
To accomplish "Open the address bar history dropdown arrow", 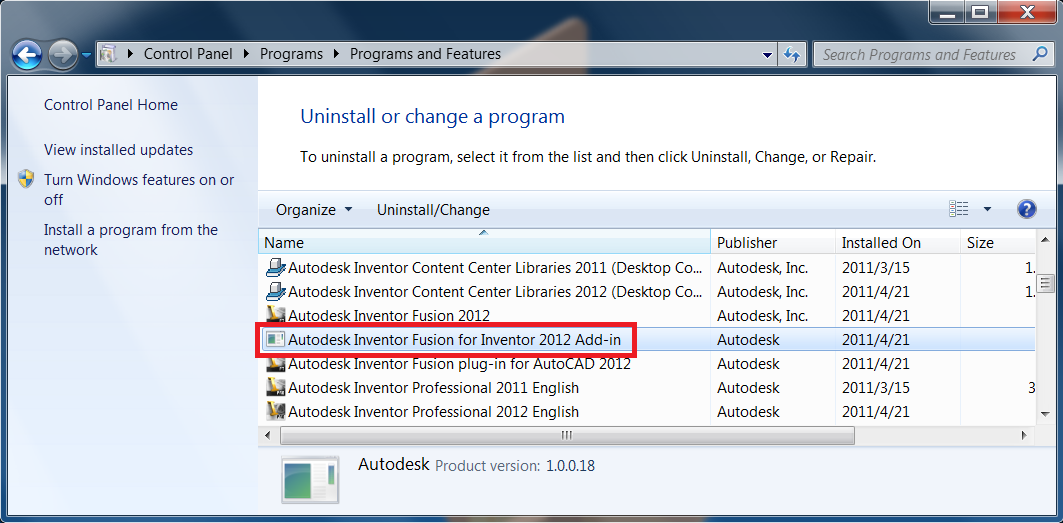I will click(x=767, y=55).
